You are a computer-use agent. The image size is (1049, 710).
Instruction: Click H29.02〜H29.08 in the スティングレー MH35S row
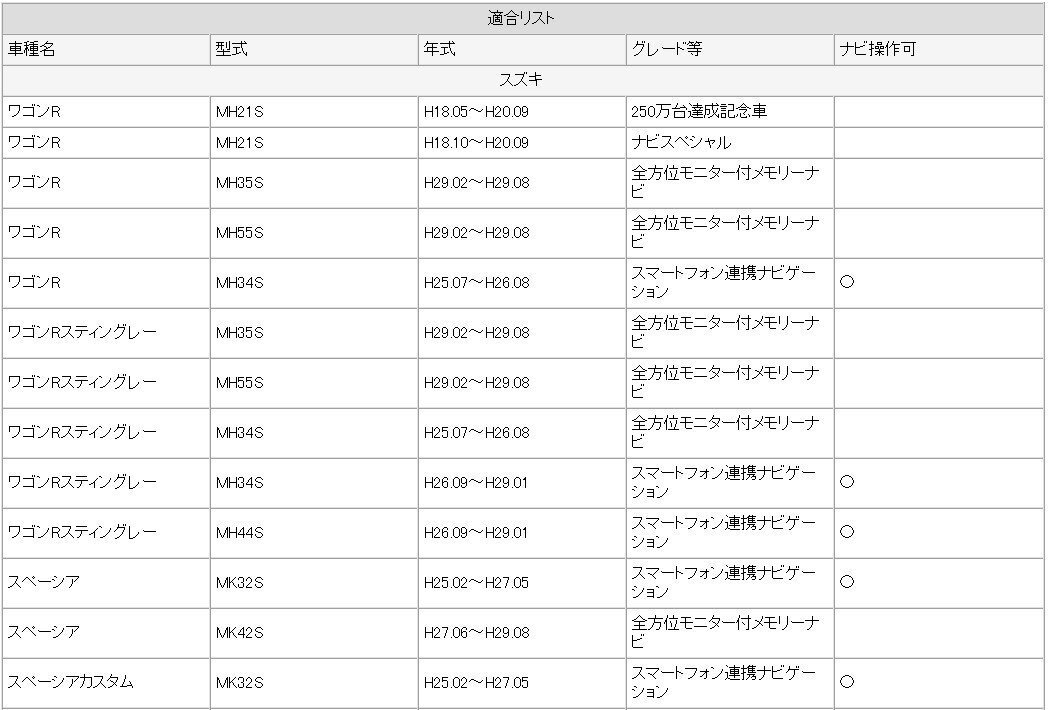pos(476,333)
